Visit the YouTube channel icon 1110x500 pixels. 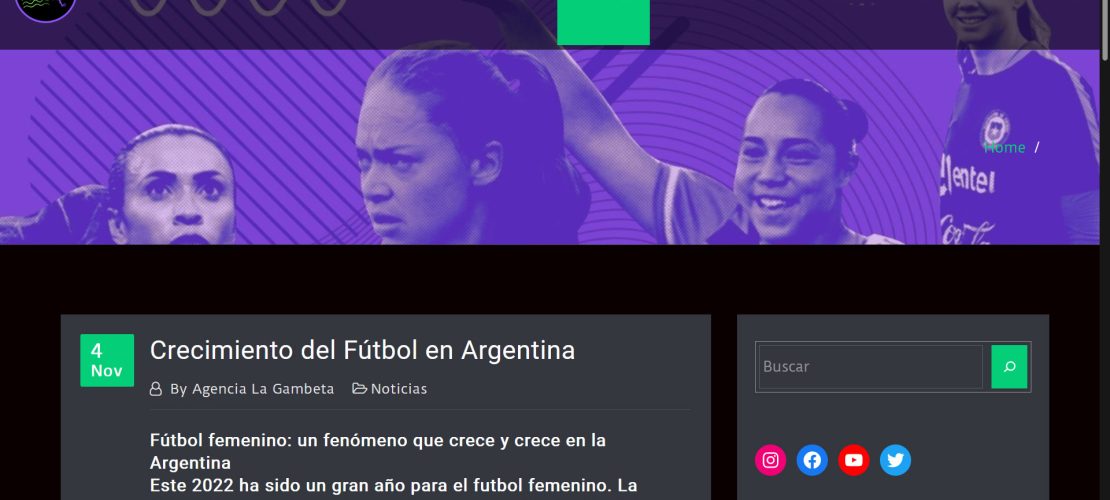point(854,460)
